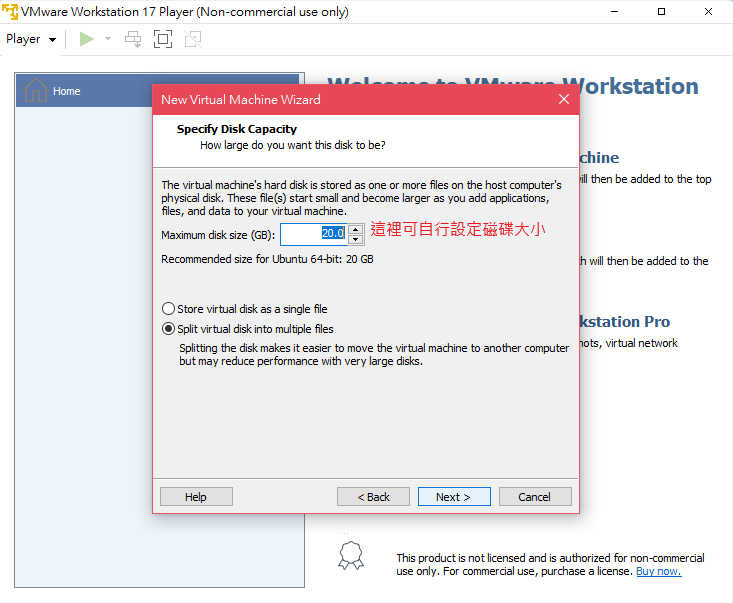Image resolution: width=733 pixels, height=603 pixels.
Task: Increase disk size with up arrow
Action: pos(356,229)
